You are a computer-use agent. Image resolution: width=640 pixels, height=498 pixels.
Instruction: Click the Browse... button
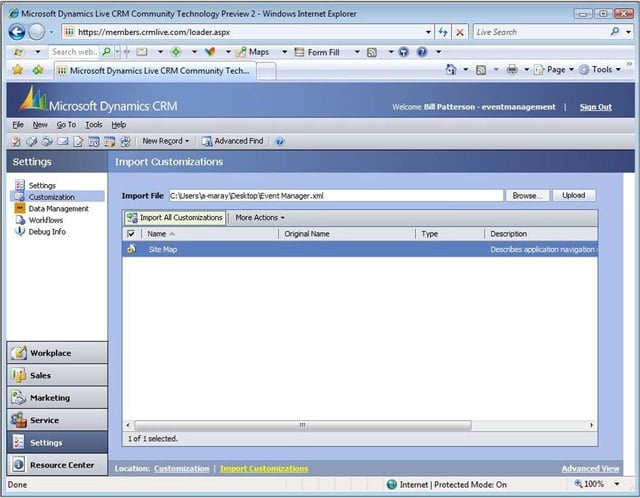527,196
